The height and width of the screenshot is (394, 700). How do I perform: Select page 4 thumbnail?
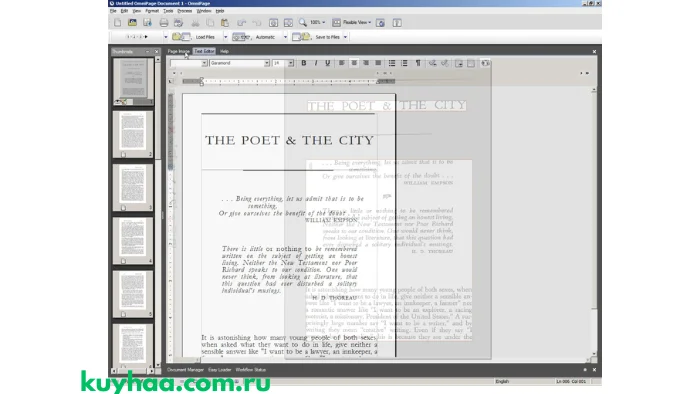133,241
